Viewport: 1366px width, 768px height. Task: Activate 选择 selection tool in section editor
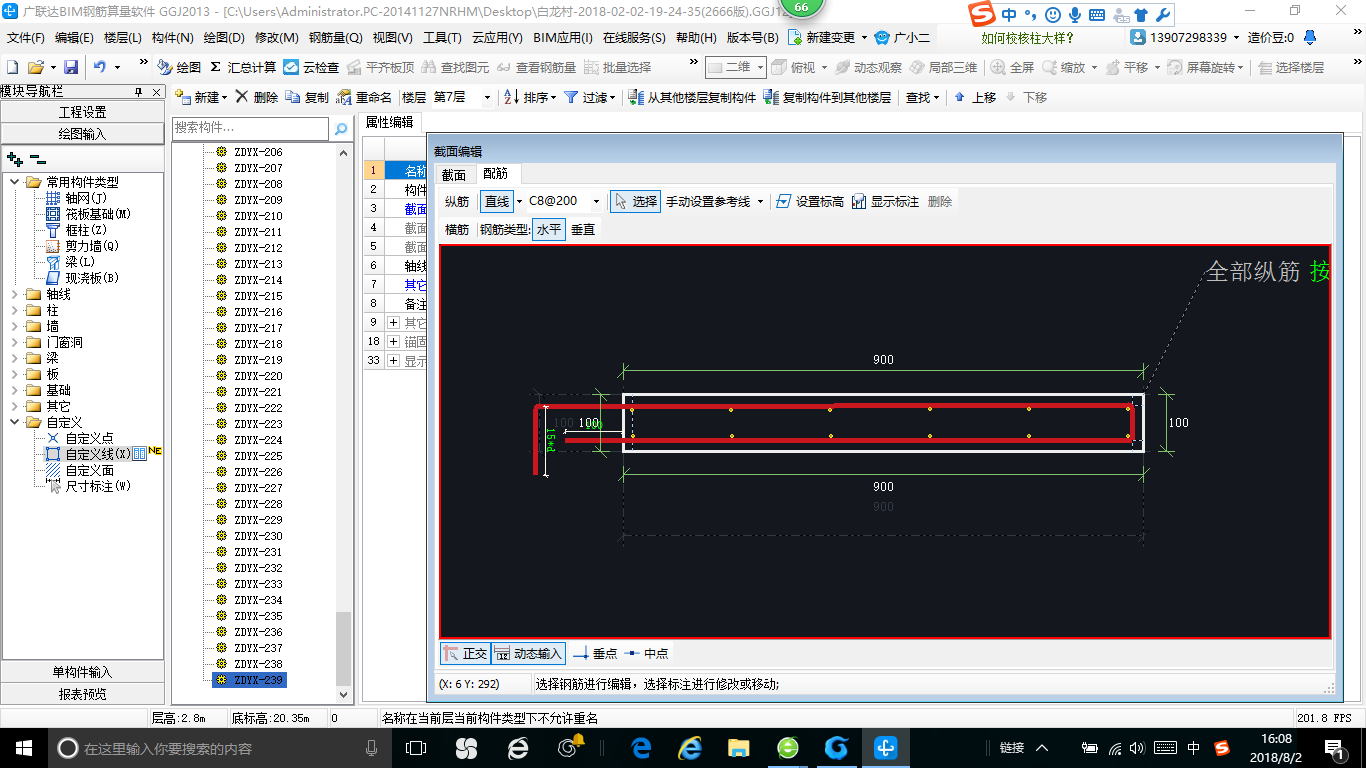(x=636, y=201)
